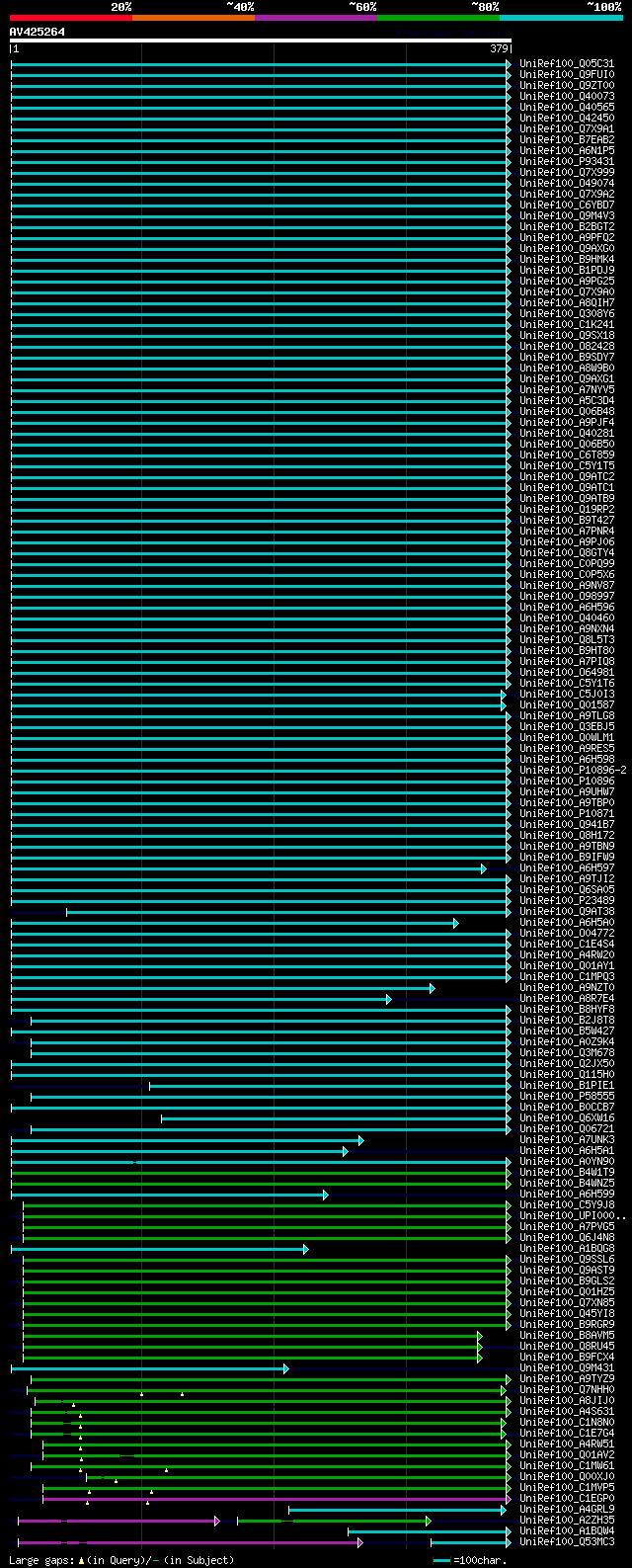
Task: Select label UniRef100_P23489
Action: 567,900
